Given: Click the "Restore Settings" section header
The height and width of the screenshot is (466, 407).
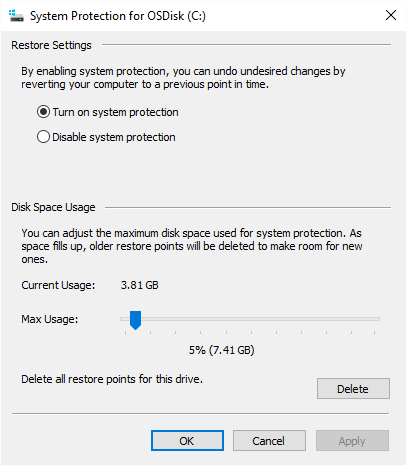Looking at the screenshot, I should [51, 45].
